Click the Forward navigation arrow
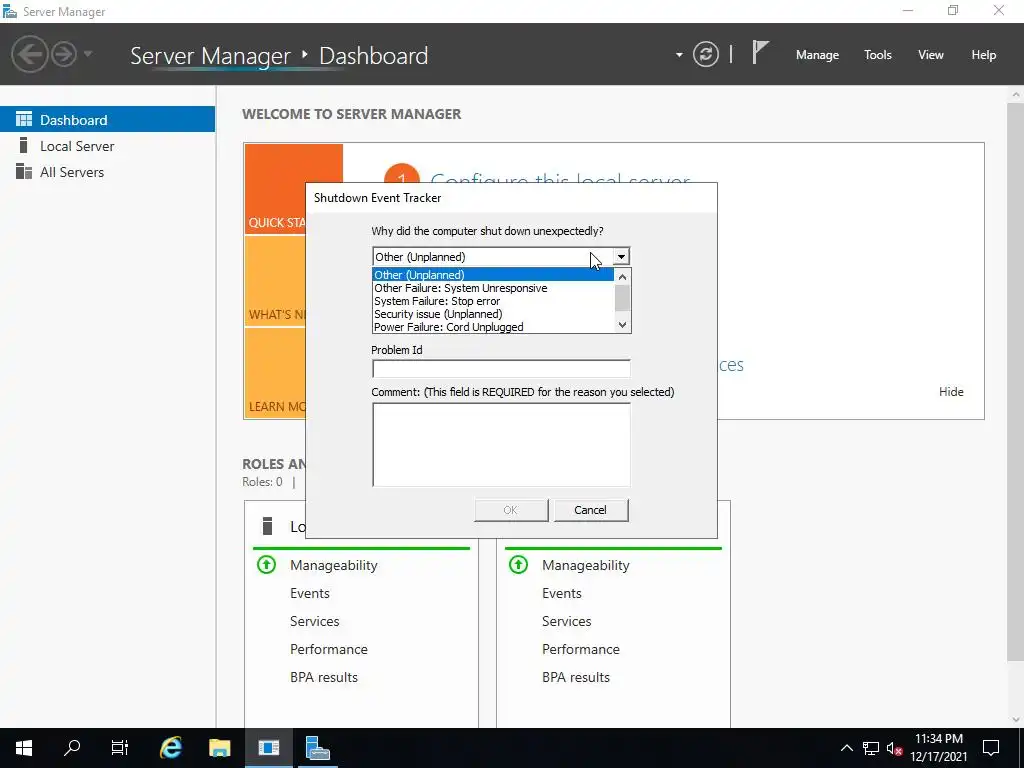 click(64, 54)
